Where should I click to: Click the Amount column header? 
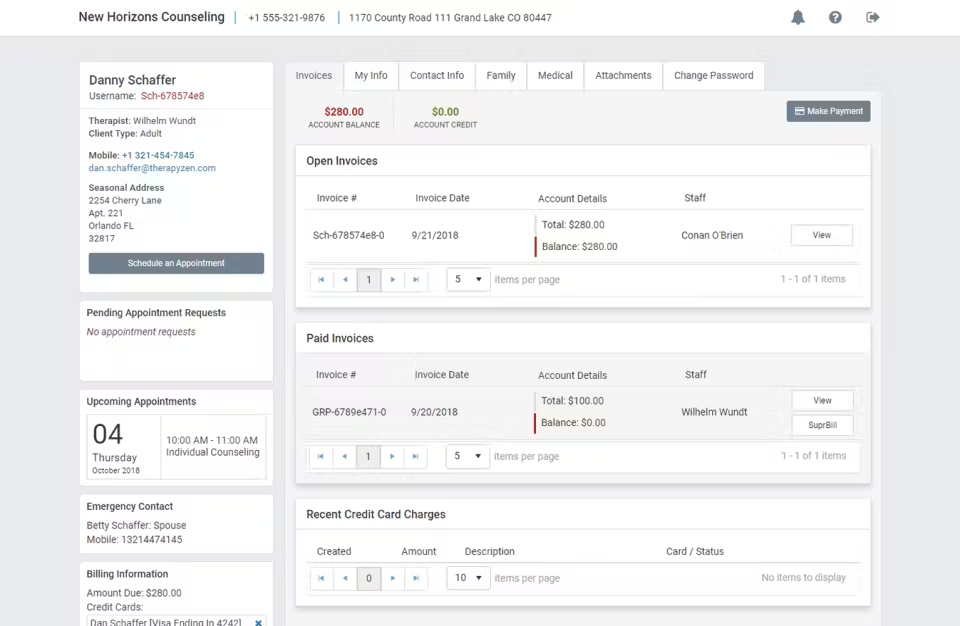click(x=419, y=551)
